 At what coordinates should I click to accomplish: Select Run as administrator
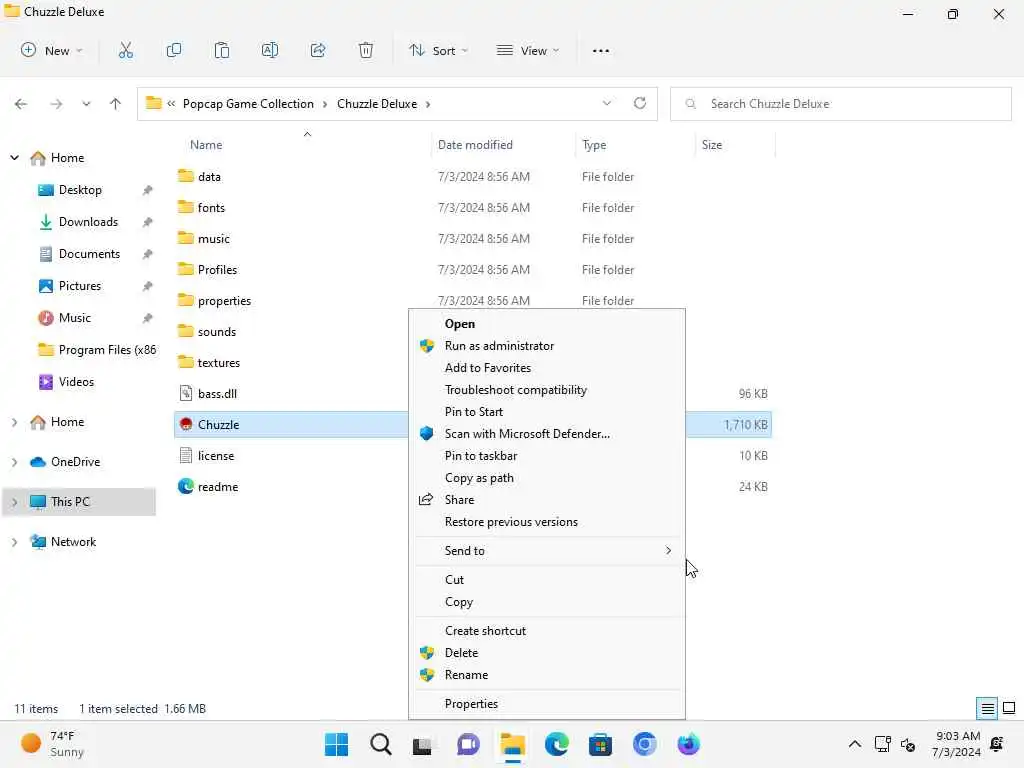547,345
